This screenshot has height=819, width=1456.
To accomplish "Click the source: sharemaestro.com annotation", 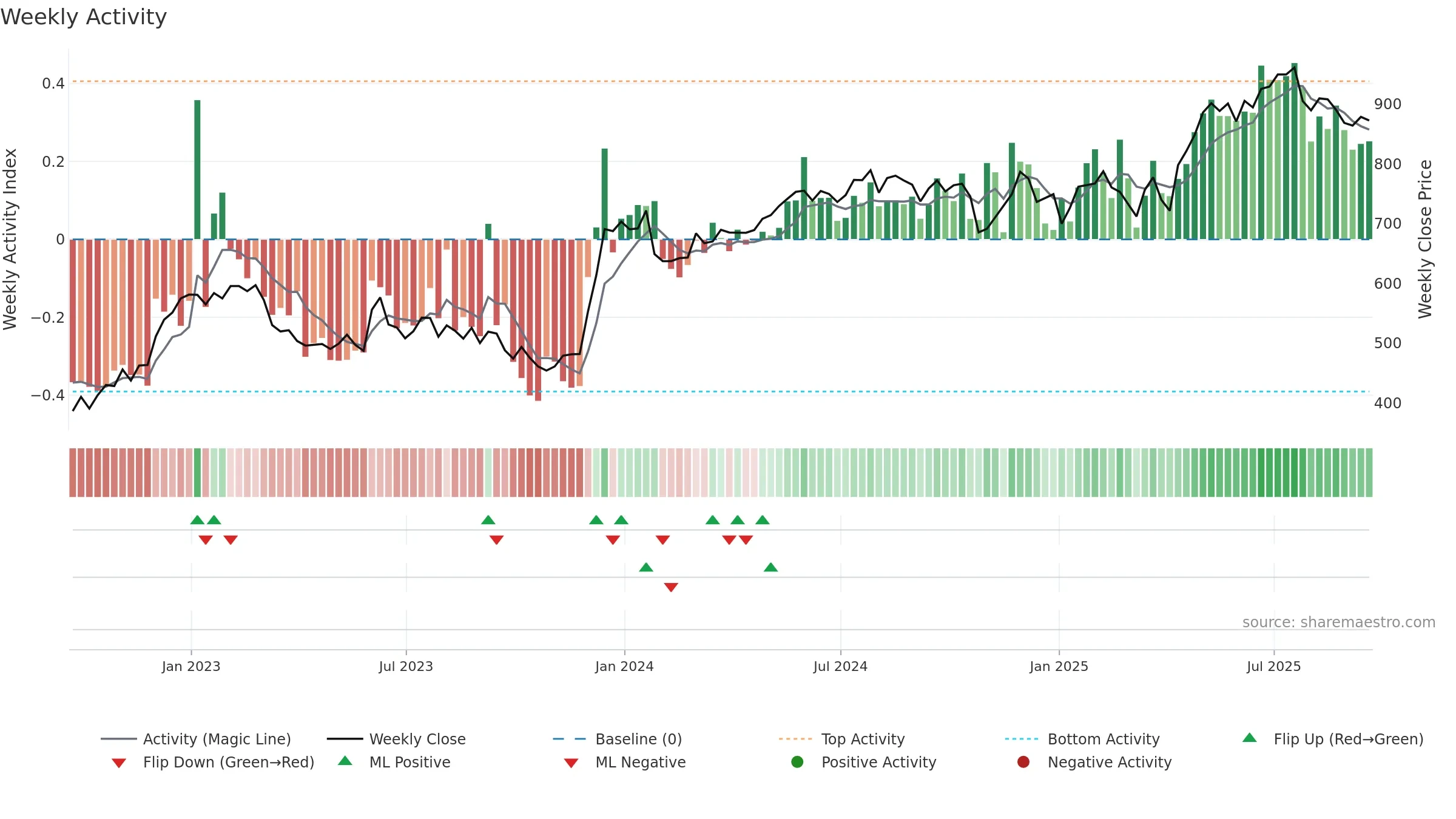I will [1339, 622].
